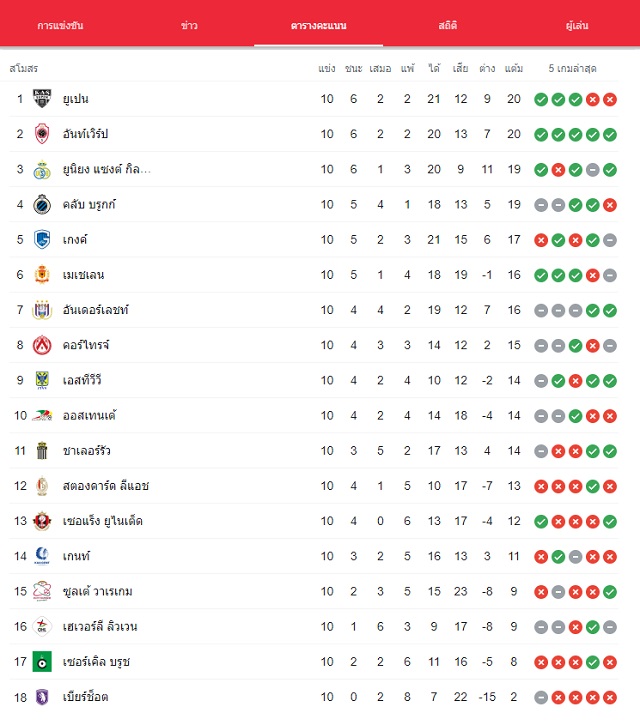Viewport: 640px width, 725px height.
Task: Click the เบียร์ช็อต purple crest icon
Action: pyautogui.click(x=42, y=697)
